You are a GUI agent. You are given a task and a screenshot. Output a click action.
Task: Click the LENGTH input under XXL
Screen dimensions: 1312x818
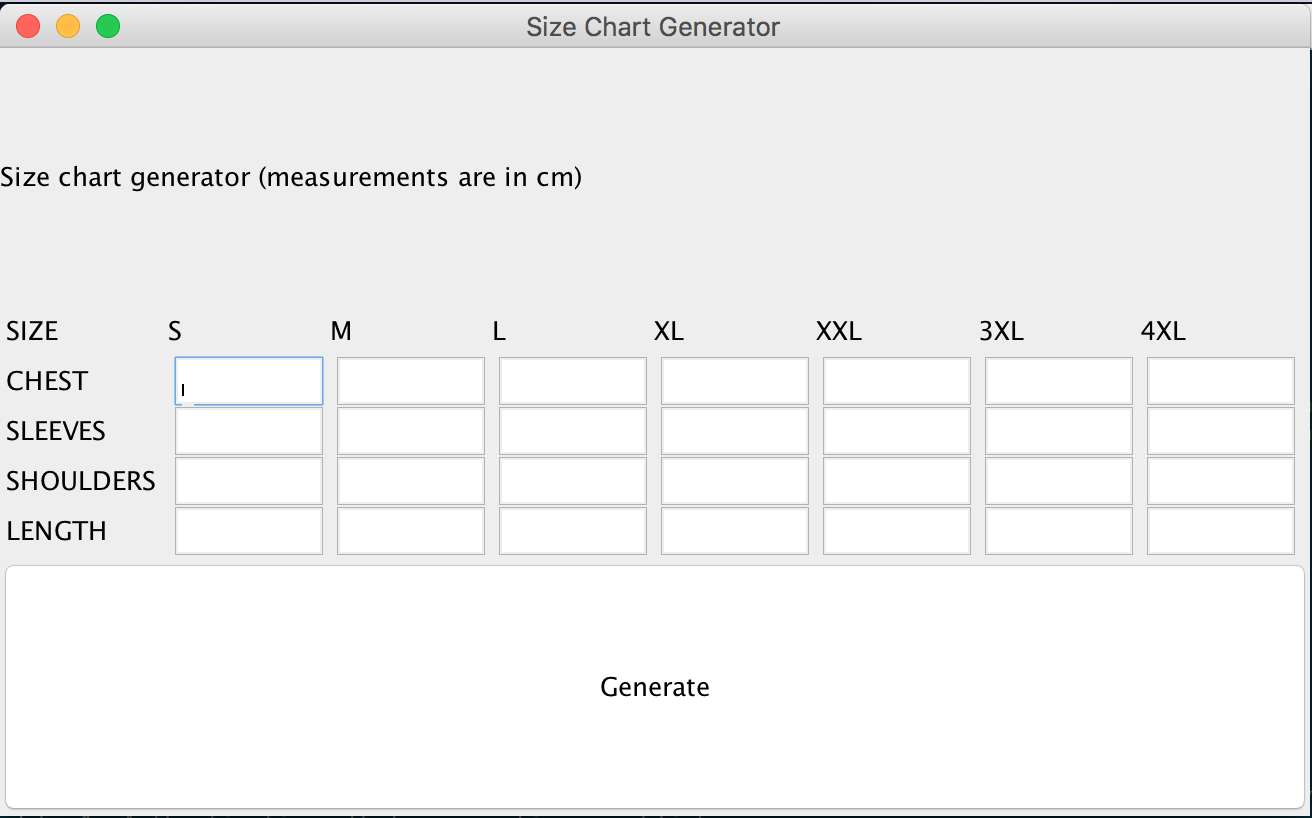pos(897,531)
